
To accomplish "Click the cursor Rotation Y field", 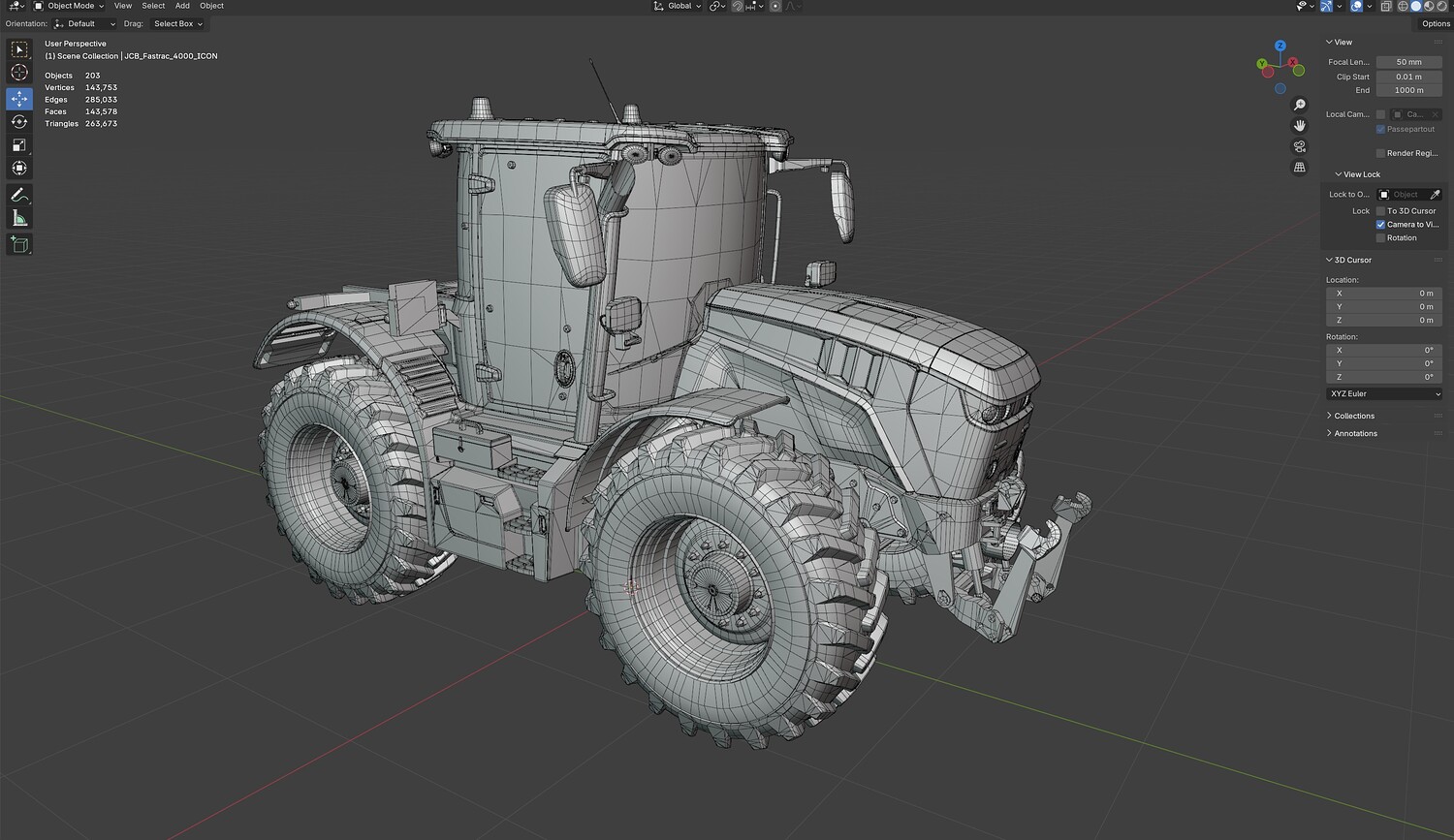I will (1384, 364).
